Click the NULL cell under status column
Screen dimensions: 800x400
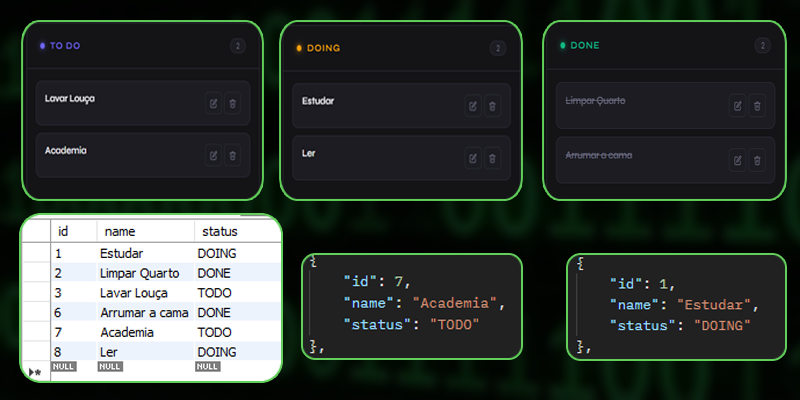point(208,366)
